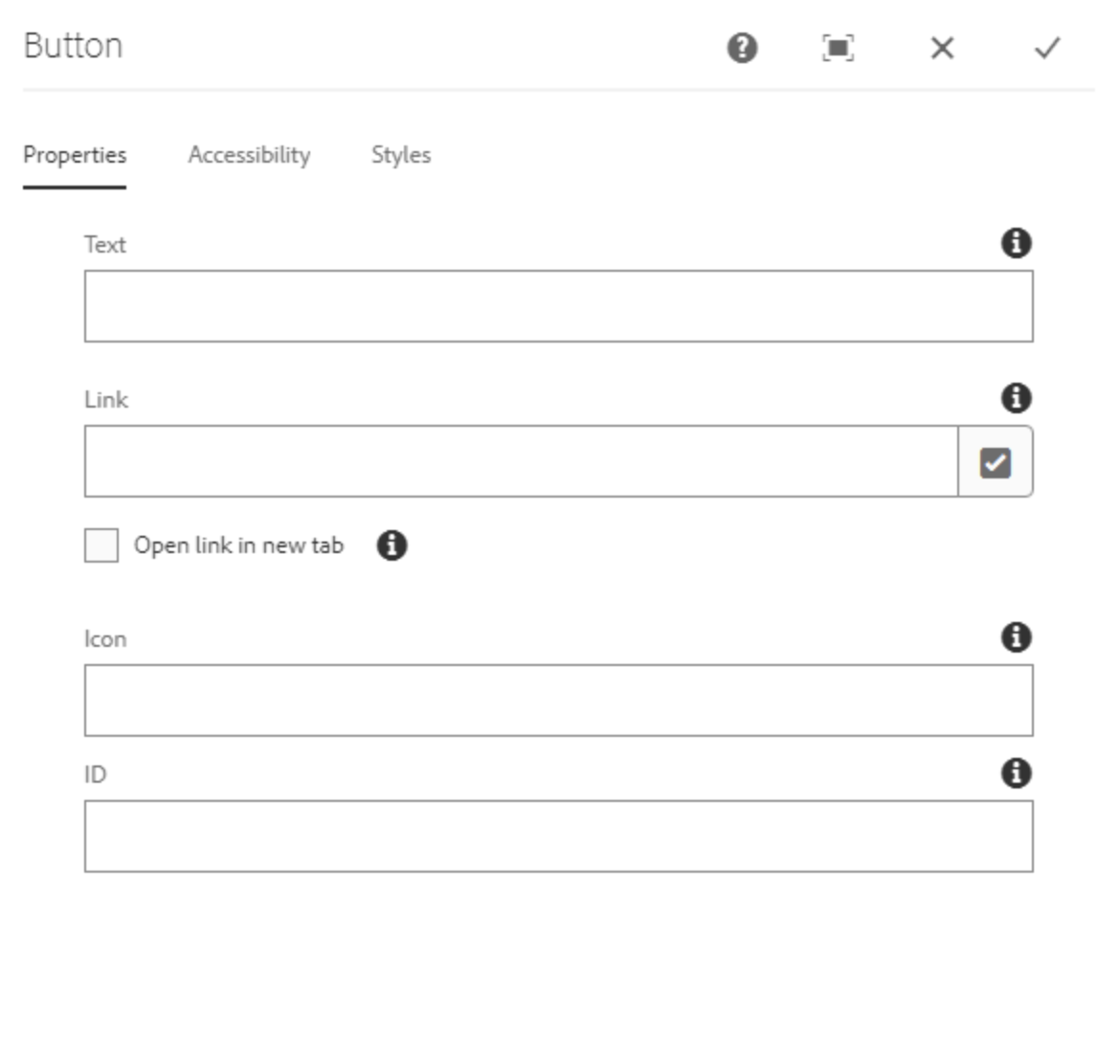The image size is (1120, 1064).
Task: Show info tooltip for the Text field
Action: 1016,243
